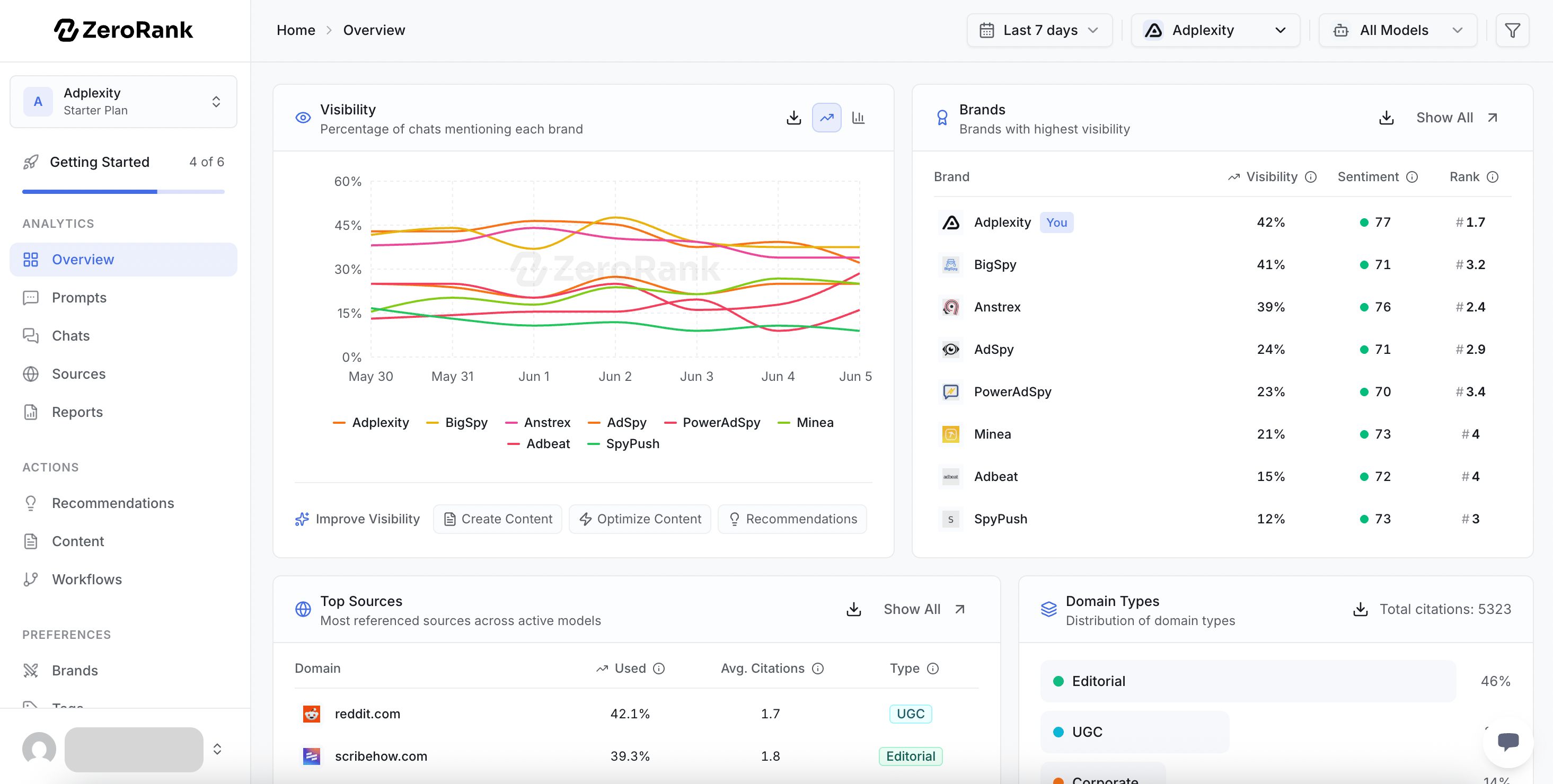
Task: Click Avg. Citations info icon
Action: (817, 669)
